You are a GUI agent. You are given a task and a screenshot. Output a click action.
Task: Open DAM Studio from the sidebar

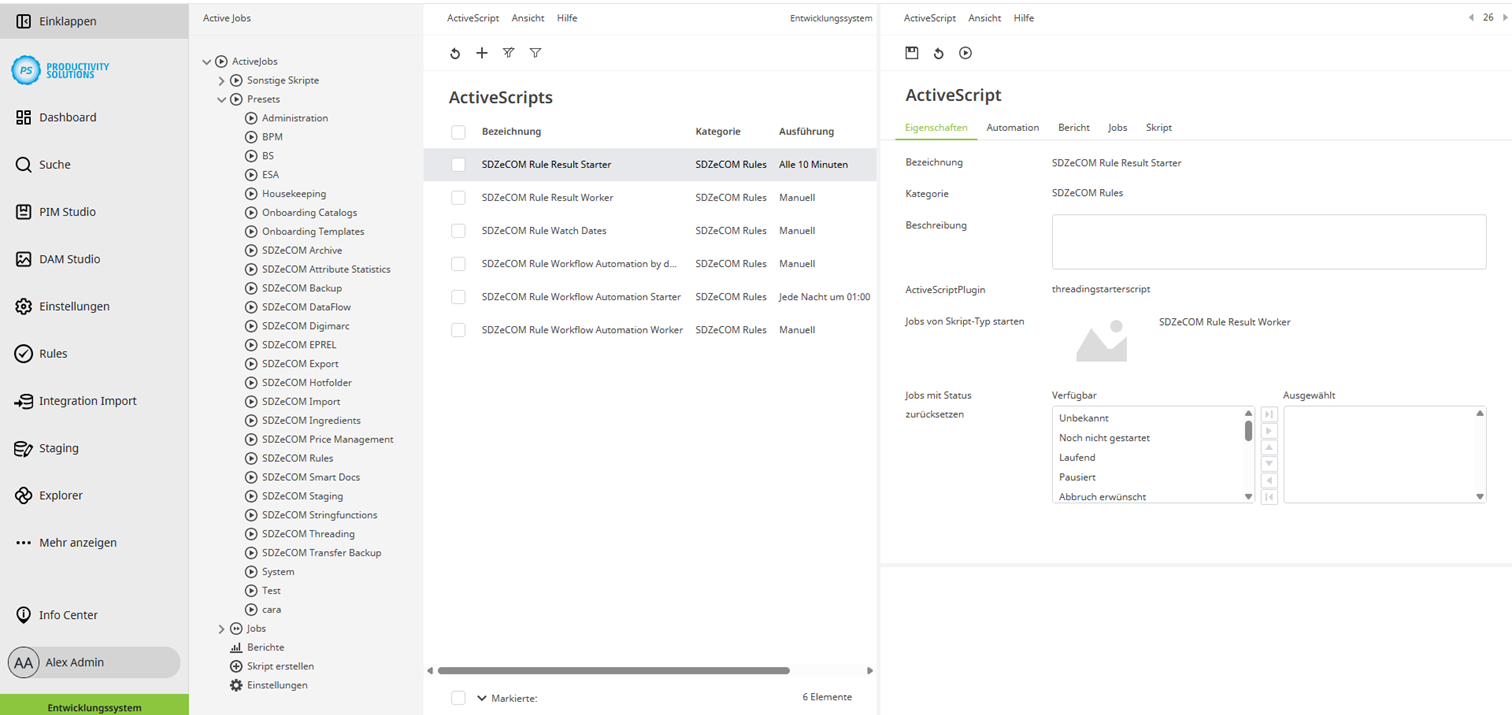pyautogui.click(x=69, y=259)
